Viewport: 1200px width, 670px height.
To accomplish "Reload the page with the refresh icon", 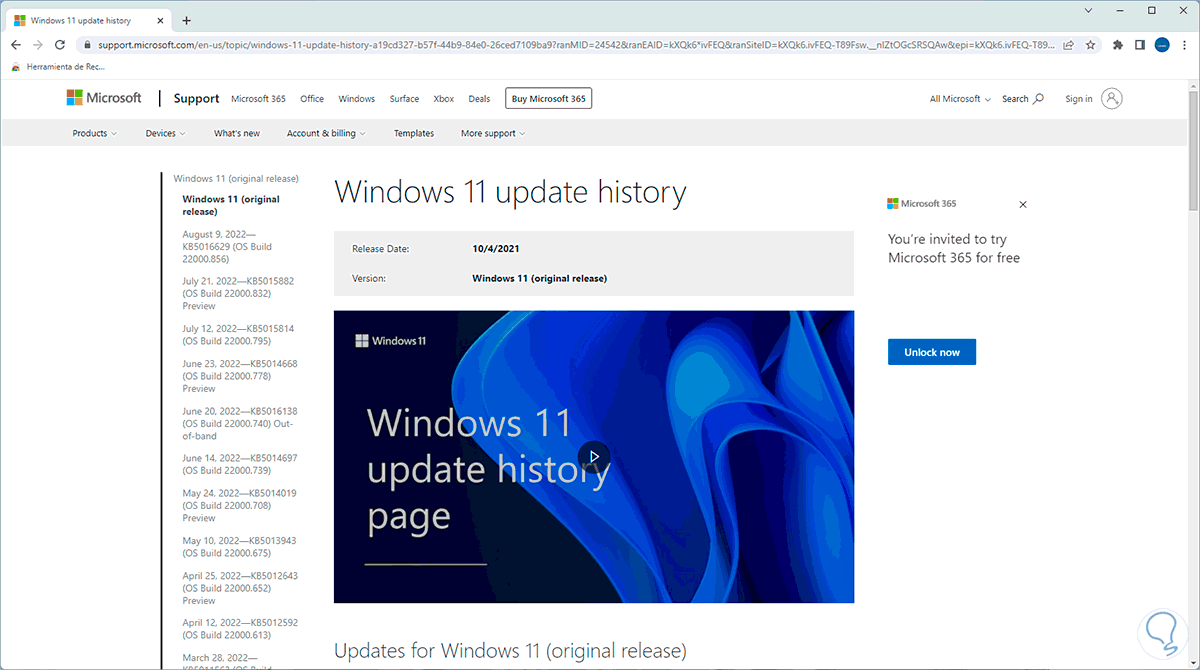I will 60,45.
